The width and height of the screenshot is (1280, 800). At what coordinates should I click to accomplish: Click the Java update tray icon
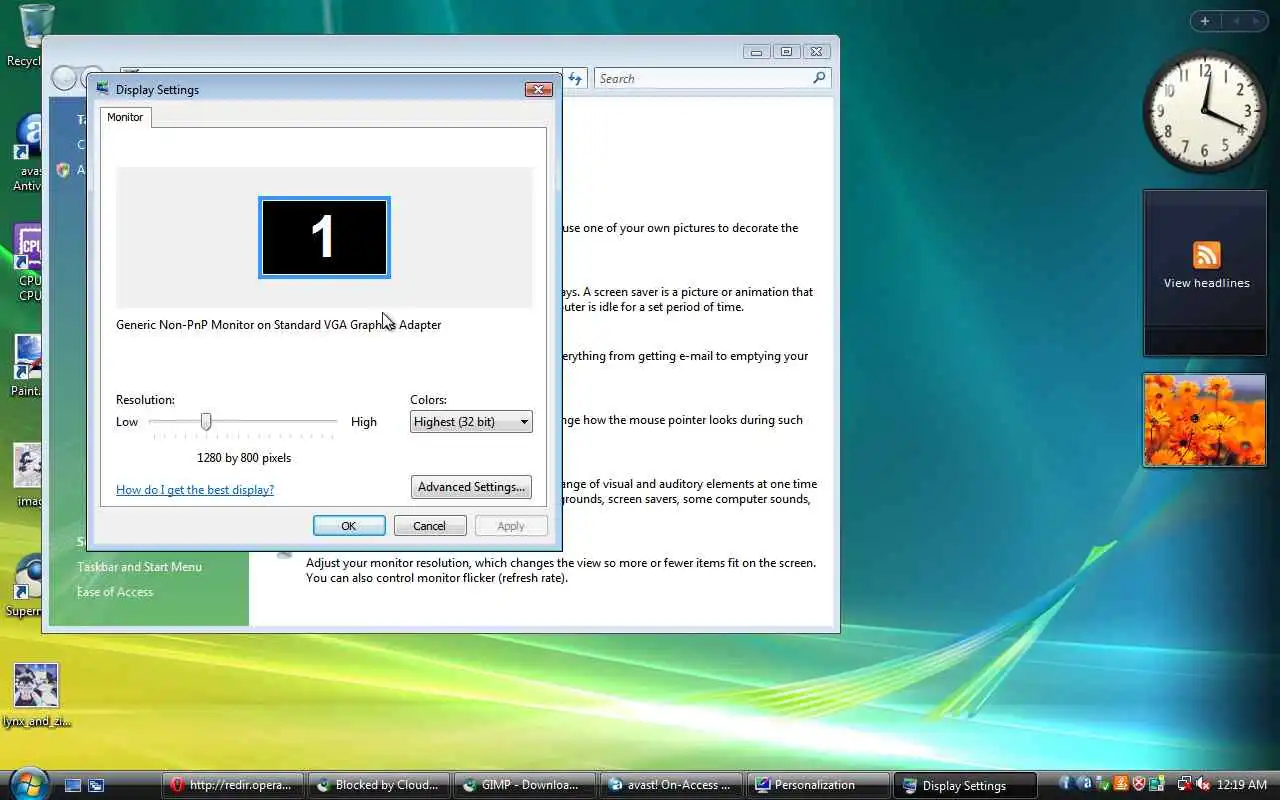[1121, 784]
